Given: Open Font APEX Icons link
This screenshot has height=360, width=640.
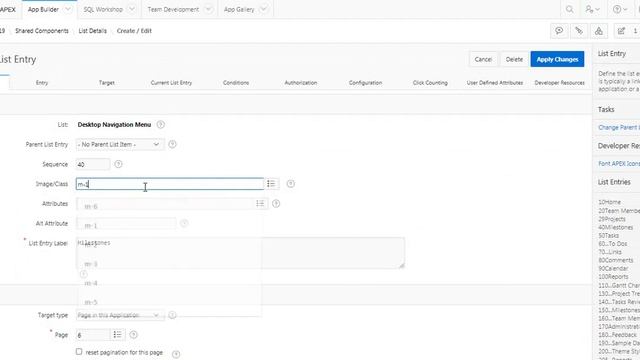Looking at the screenshot, I should [619, 164].
